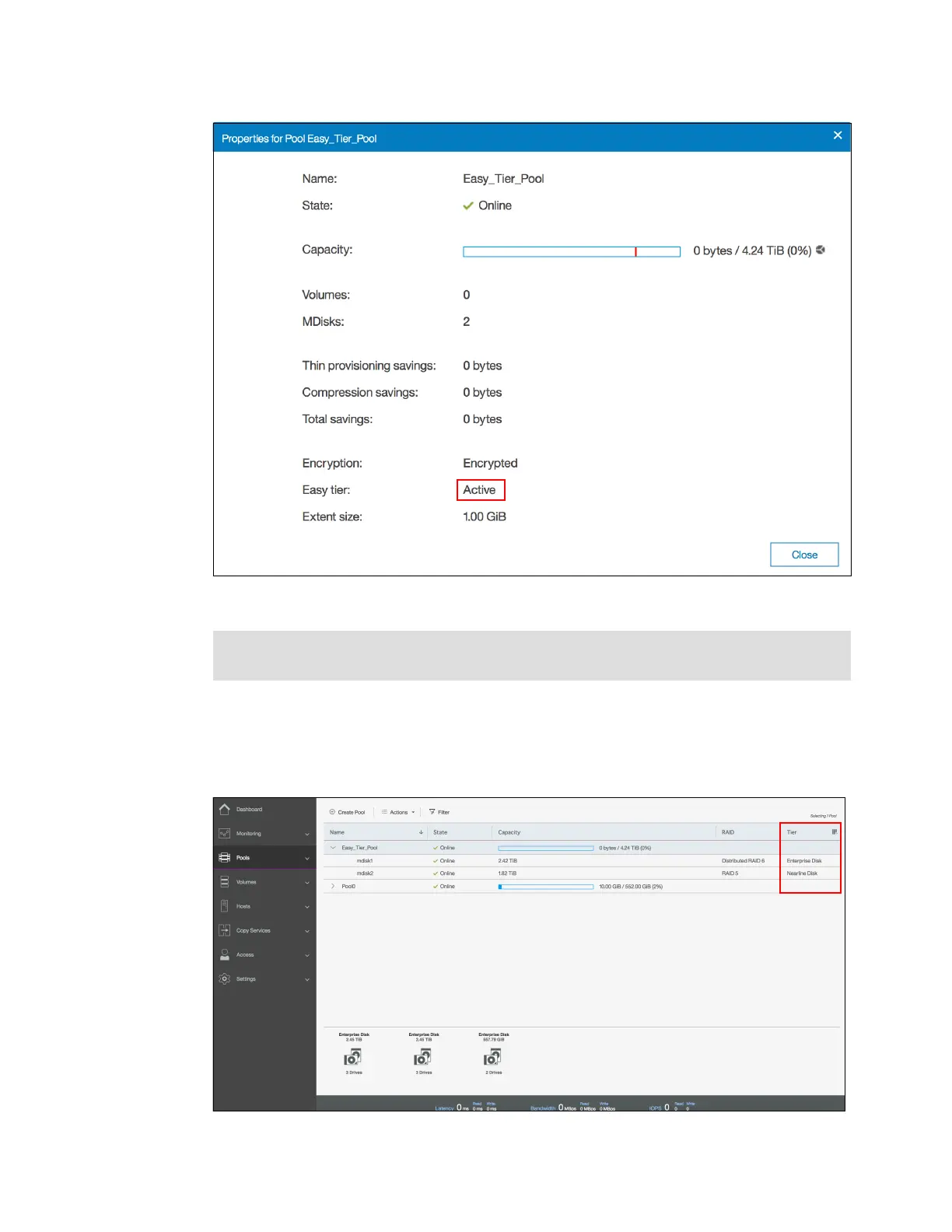Click the Settings gear icon
Screen dimensions: 952x1232
coord(225,978)
